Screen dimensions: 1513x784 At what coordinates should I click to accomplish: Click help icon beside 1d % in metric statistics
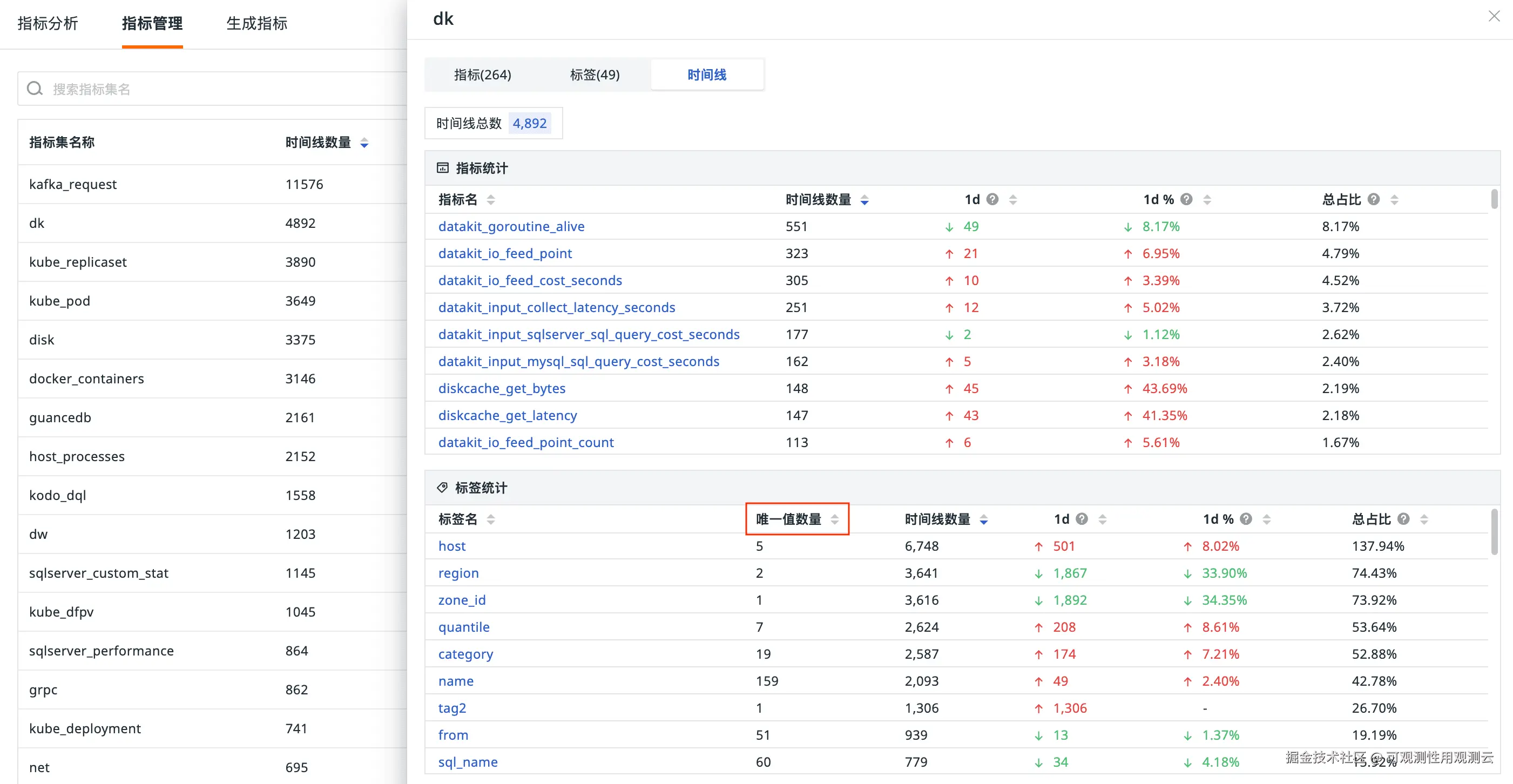pos(1186,200)
